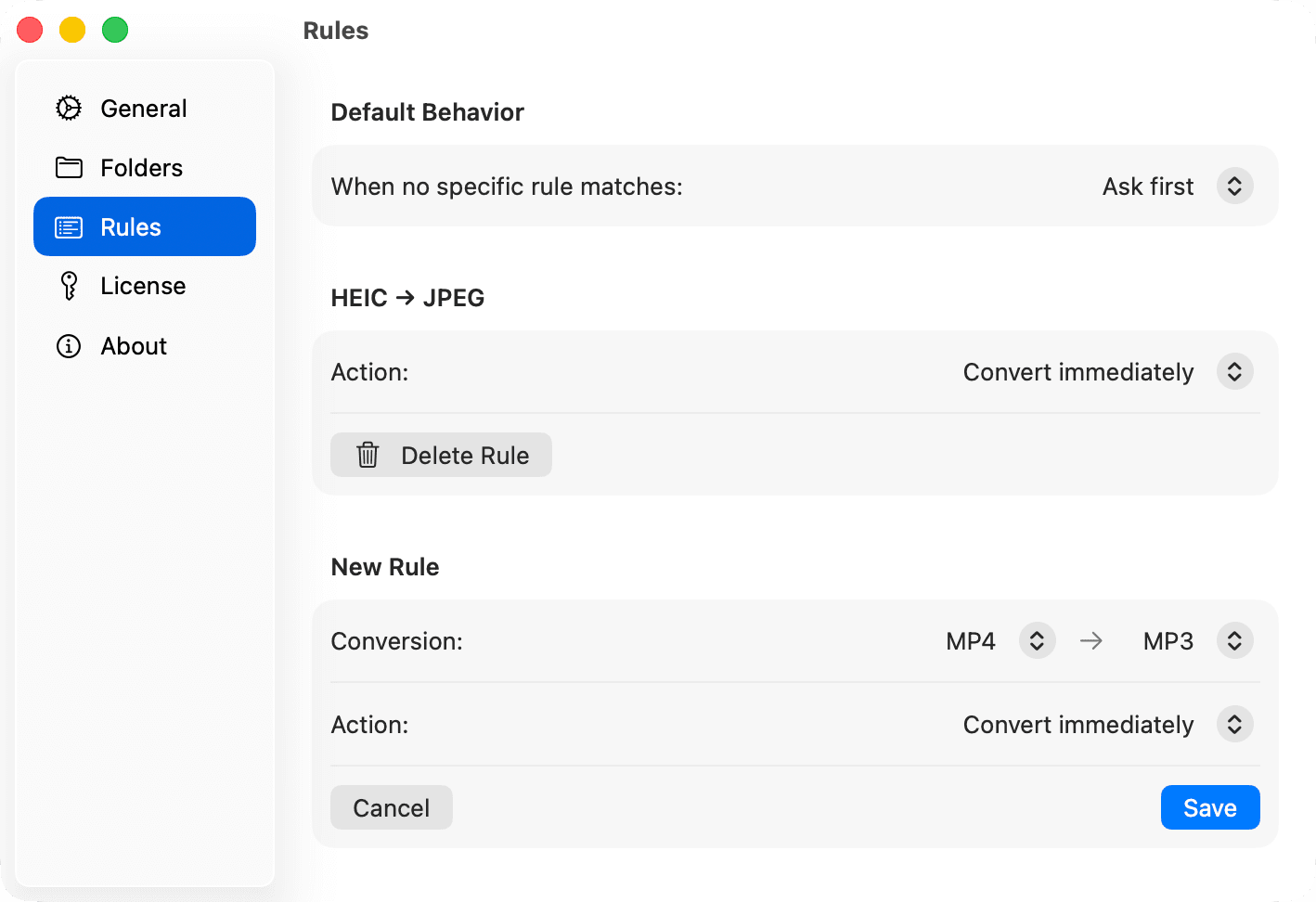Click the License key icon
Screen dimensions: 1316x902
(68, 285)
